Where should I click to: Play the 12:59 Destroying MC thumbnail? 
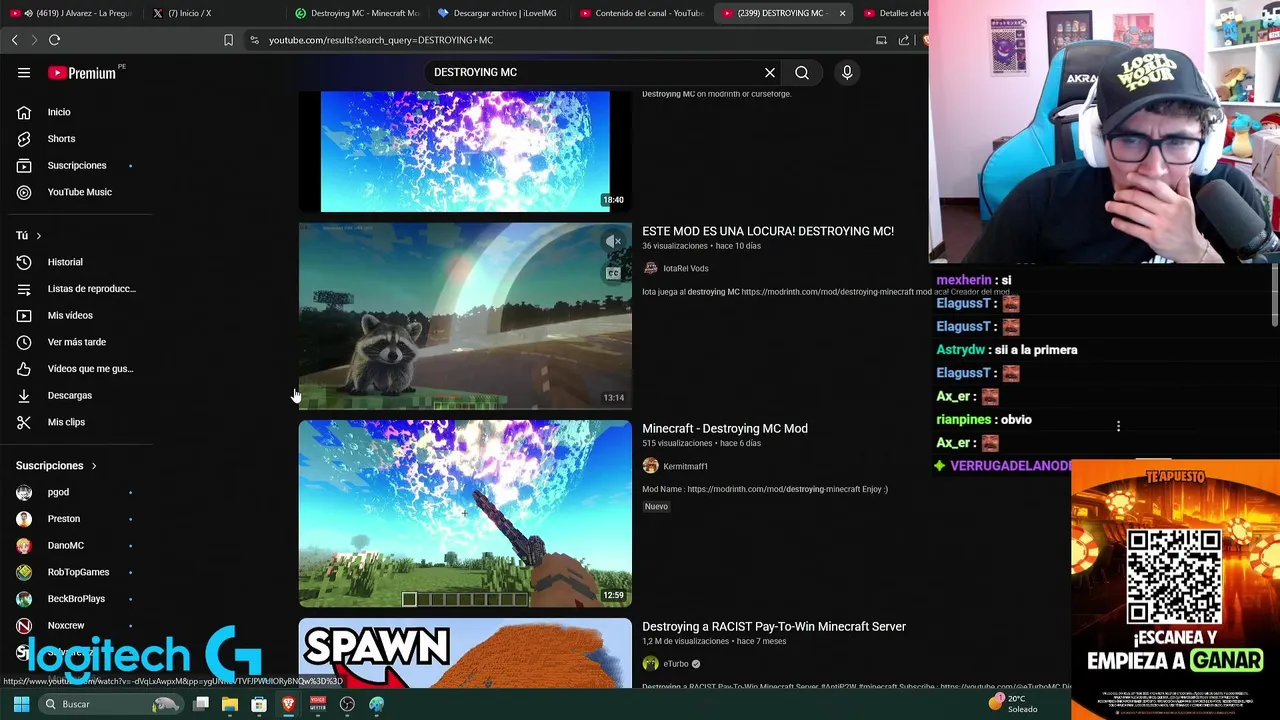[x=465, y=514]
